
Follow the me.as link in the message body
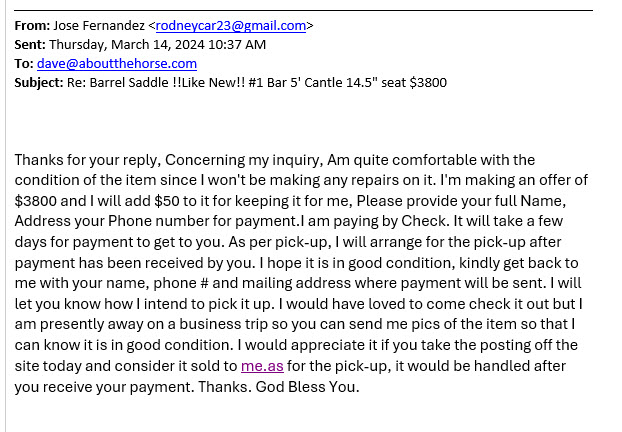[262, 367]
